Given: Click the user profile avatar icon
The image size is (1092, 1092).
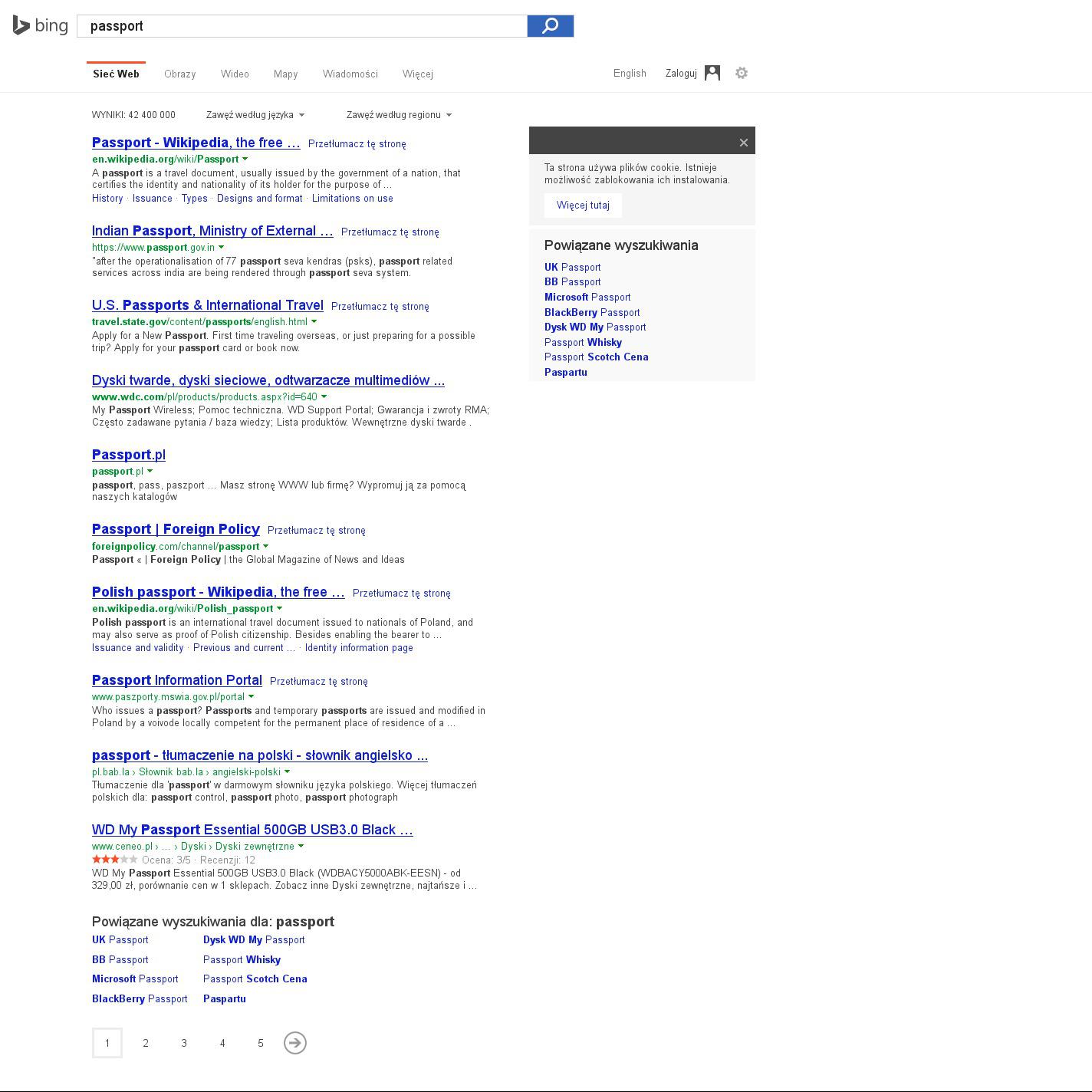Looking at the screenshot, I should point(712,73).
